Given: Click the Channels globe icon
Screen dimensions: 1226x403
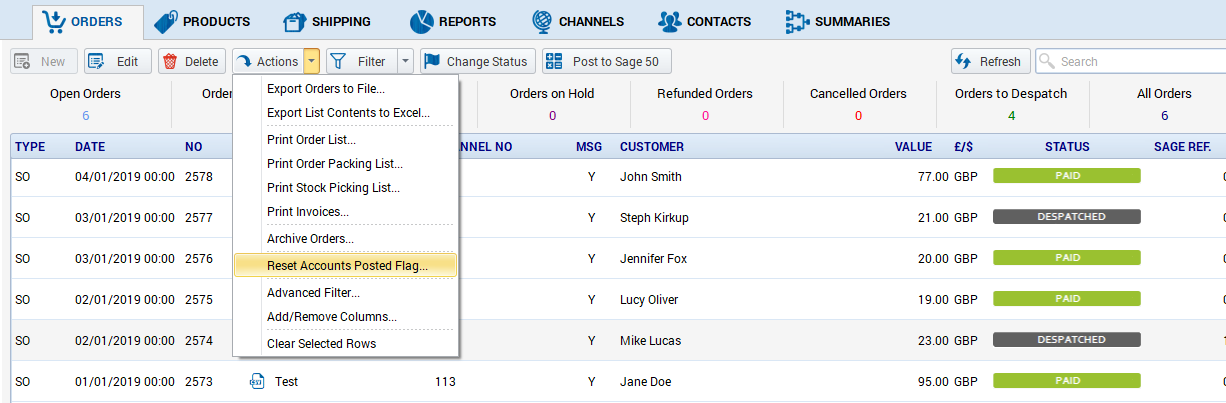Looking at the screenshot, I should [x=541, y=21].
